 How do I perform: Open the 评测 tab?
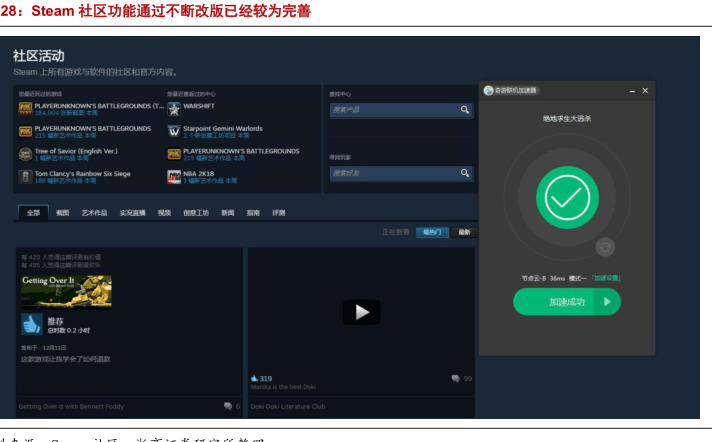[x=279, y=213]
